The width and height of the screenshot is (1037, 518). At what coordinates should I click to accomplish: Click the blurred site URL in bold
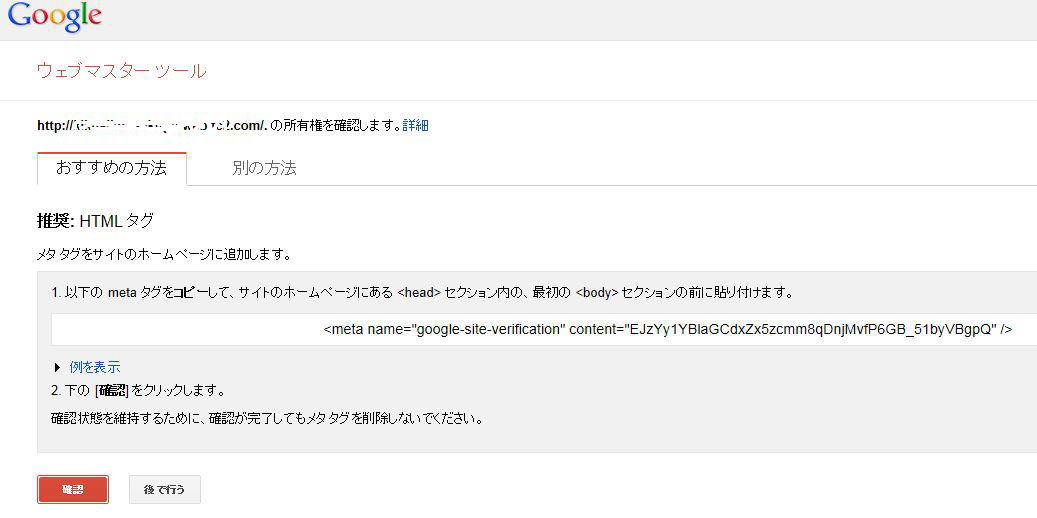[152, 125]
